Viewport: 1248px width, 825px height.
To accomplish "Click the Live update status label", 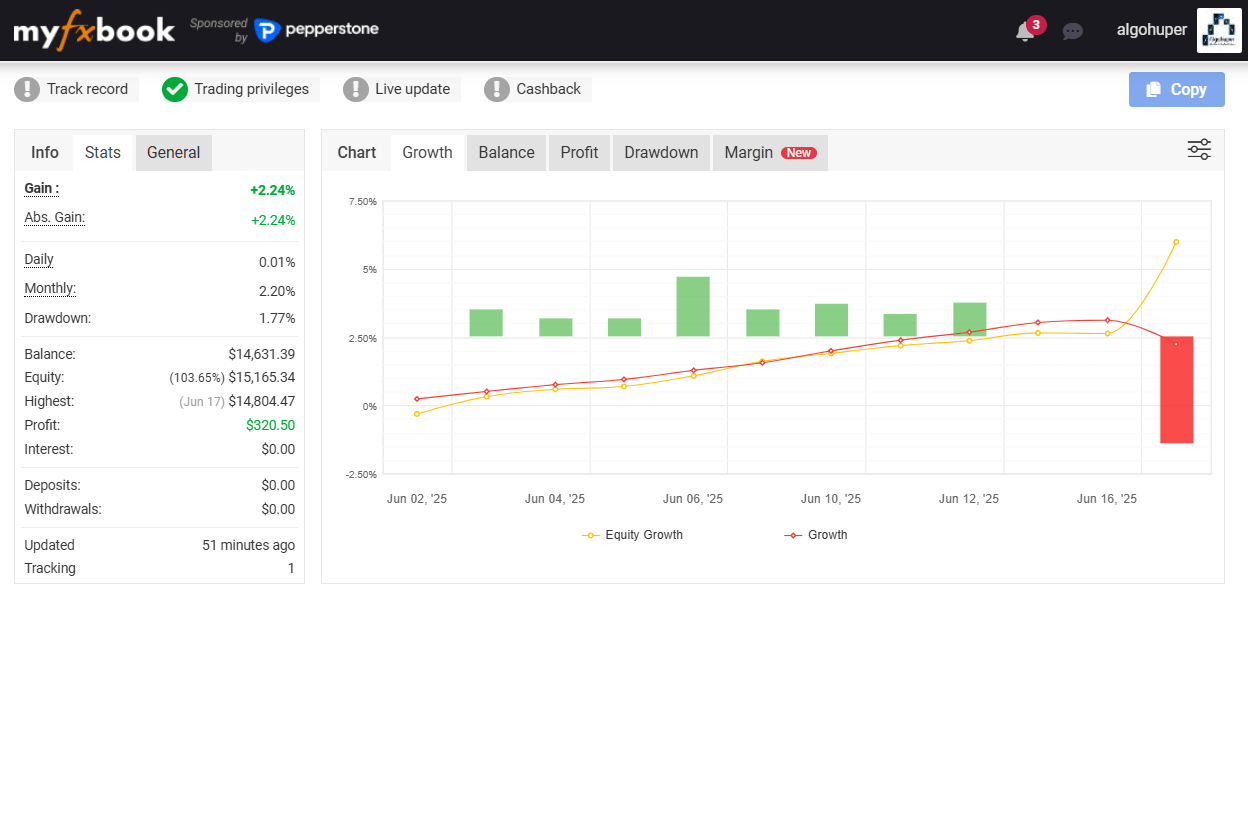I will coord(412,89).
